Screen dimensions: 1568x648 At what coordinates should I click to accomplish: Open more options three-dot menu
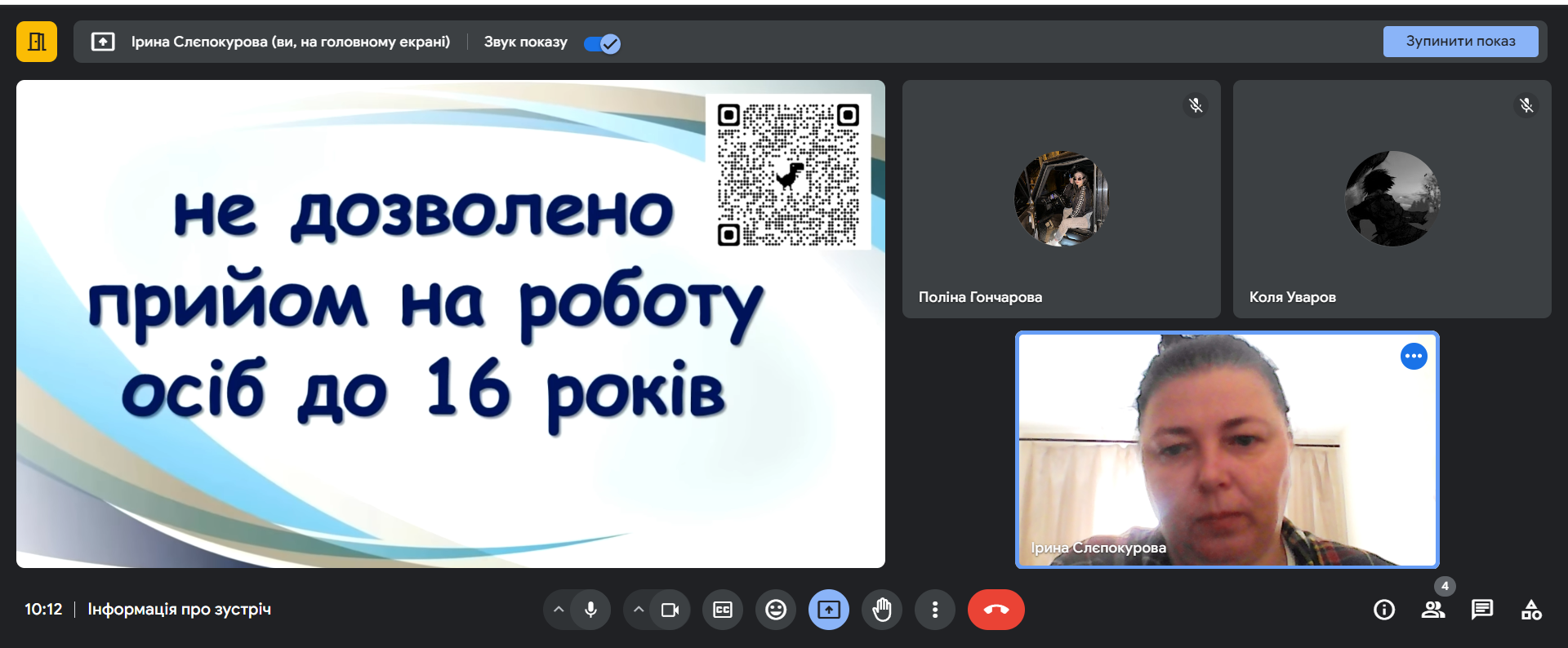(935, 610)
